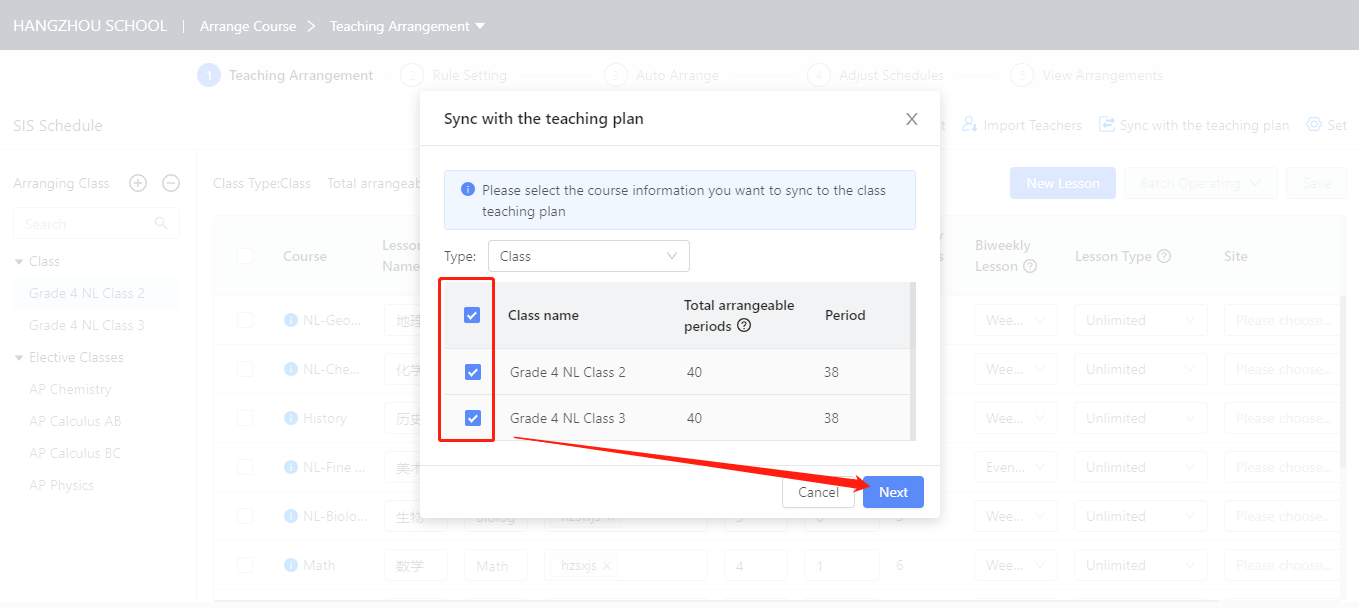Uncheck Grade 4 NL Class 3 checkbox
The width and height of the screenshot is (1359, 608).
pyautogui.click(x=473, y=418)
